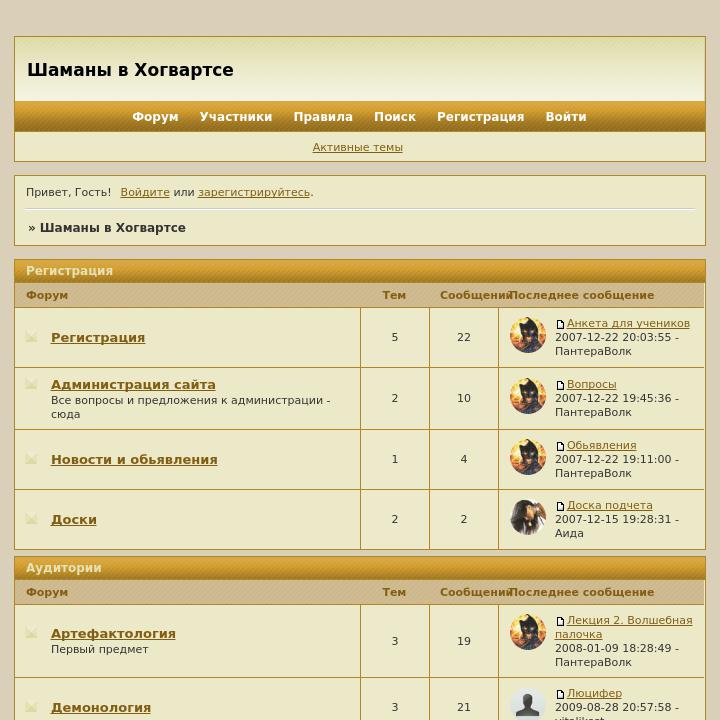The width and height of the screenshot is (720, 720).
Task: Open the Войти menu item
Action: pyautogui.click(x=566, y=117)
